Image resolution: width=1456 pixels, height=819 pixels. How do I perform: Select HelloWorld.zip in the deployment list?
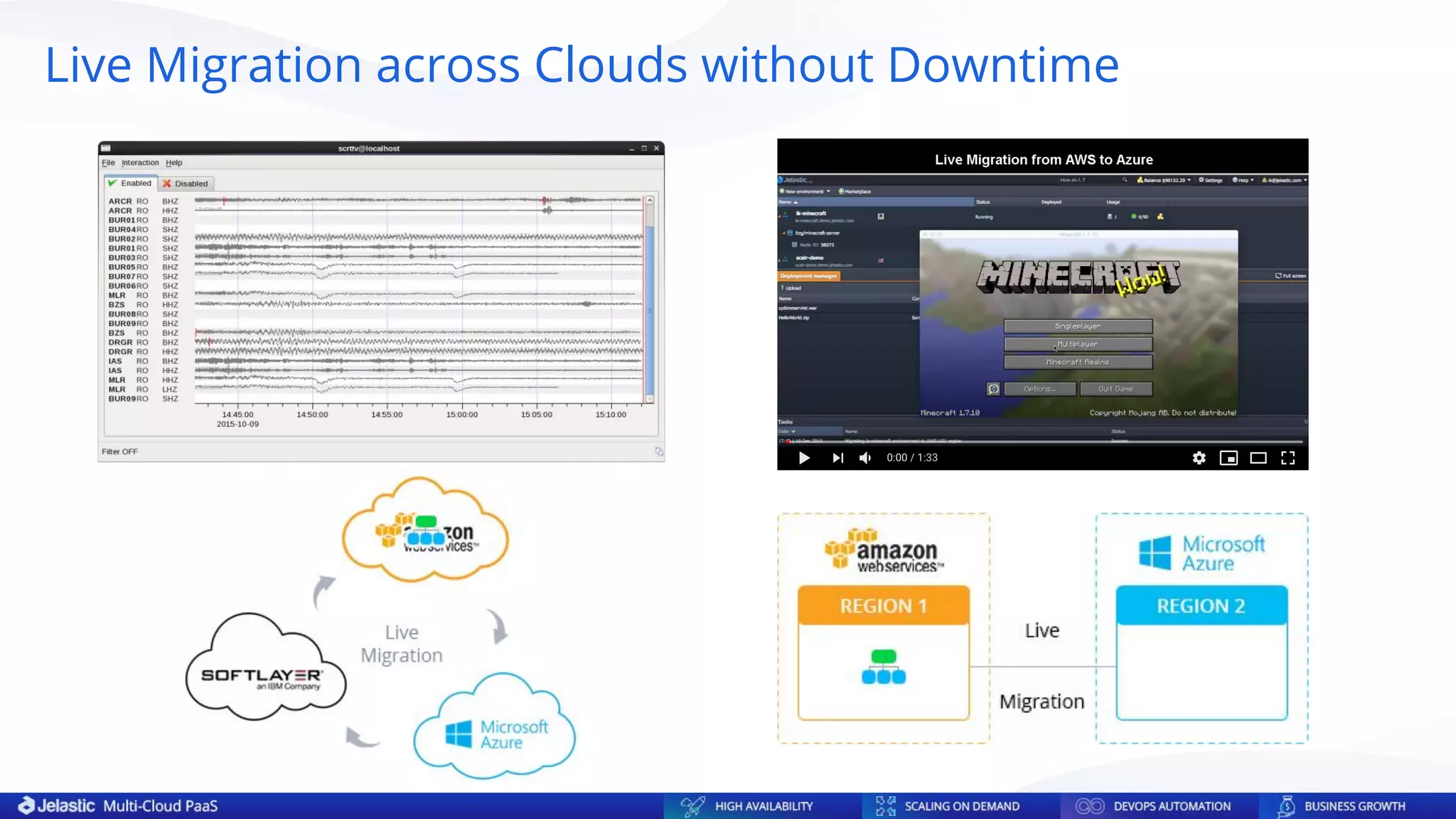click(794, 318)
